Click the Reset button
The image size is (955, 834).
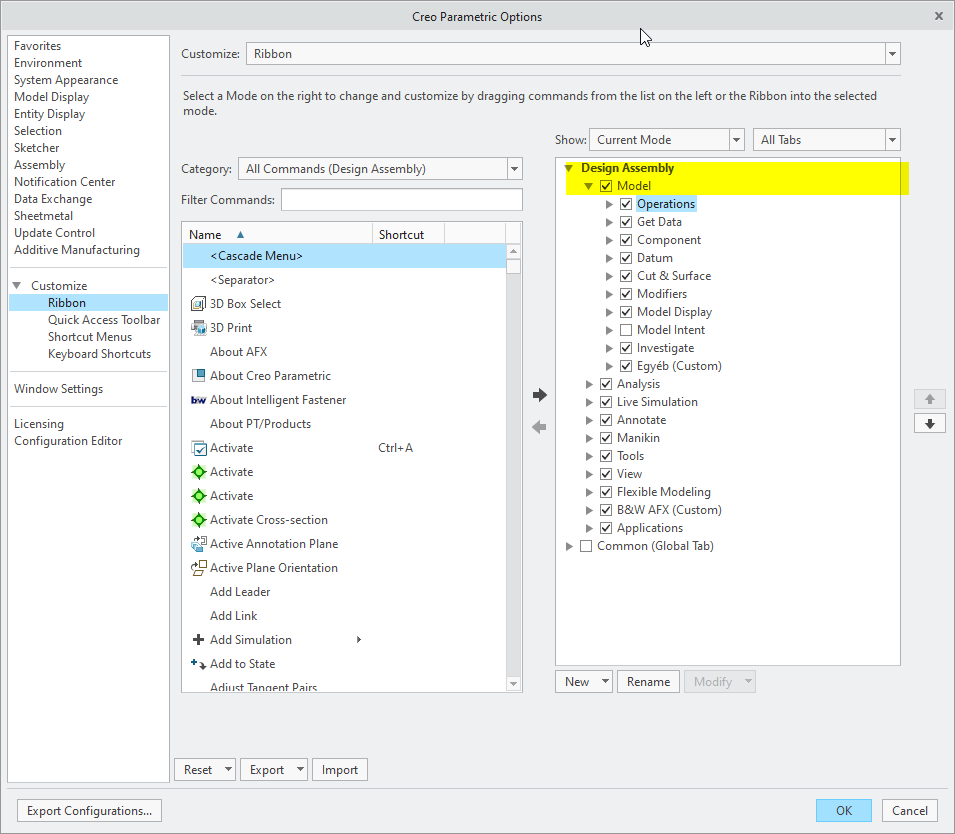point(198,769)
